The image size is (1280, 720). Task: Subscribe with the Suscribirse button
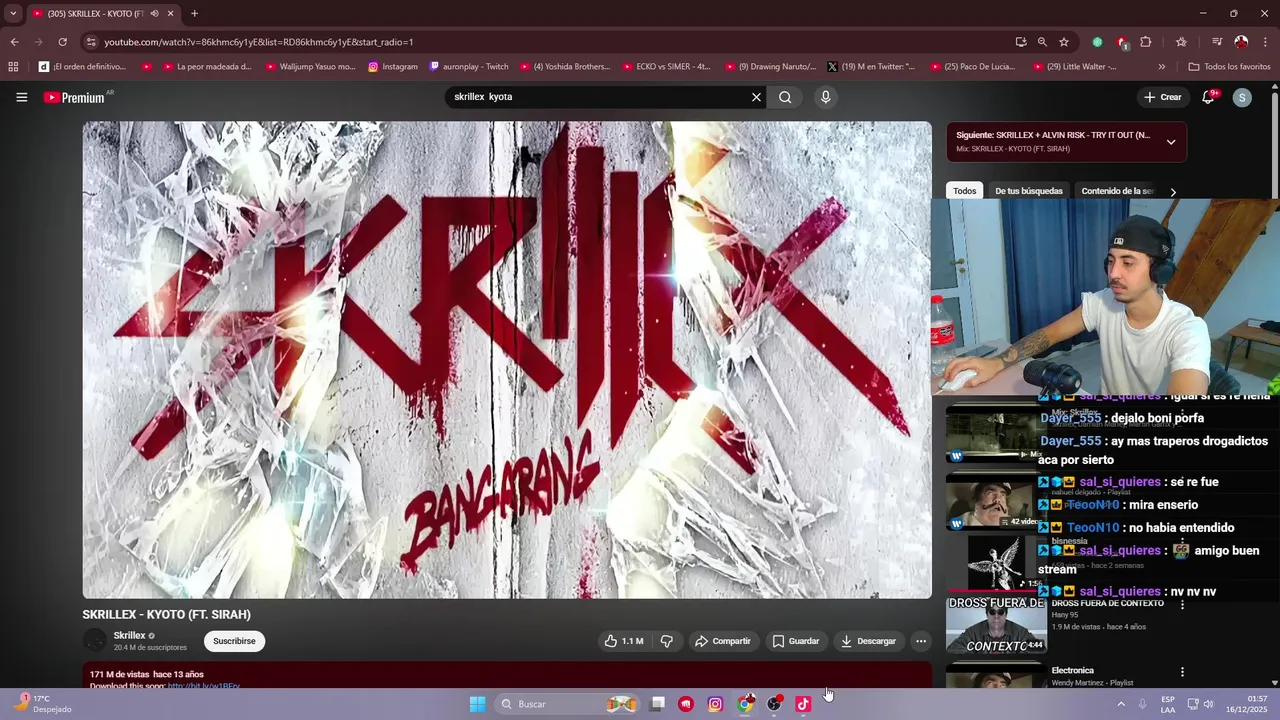(234, 641)
